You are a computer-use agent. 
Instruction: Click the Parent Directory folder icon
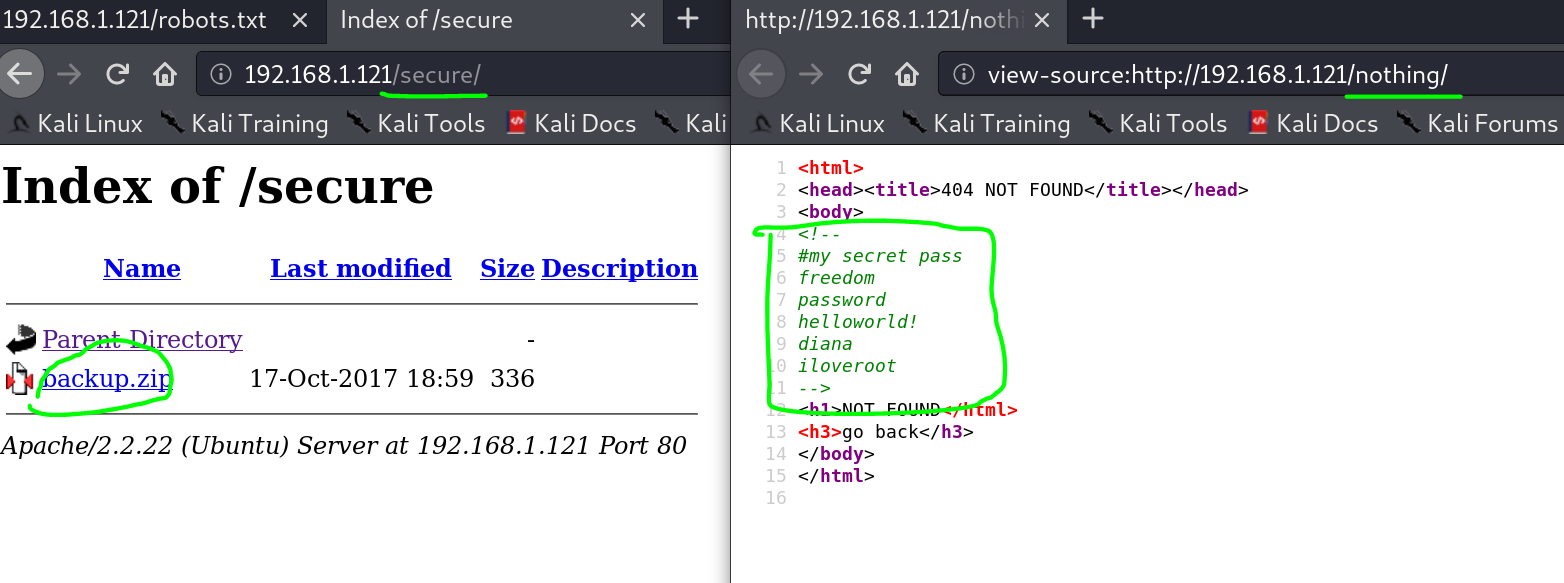pos(20,341)
